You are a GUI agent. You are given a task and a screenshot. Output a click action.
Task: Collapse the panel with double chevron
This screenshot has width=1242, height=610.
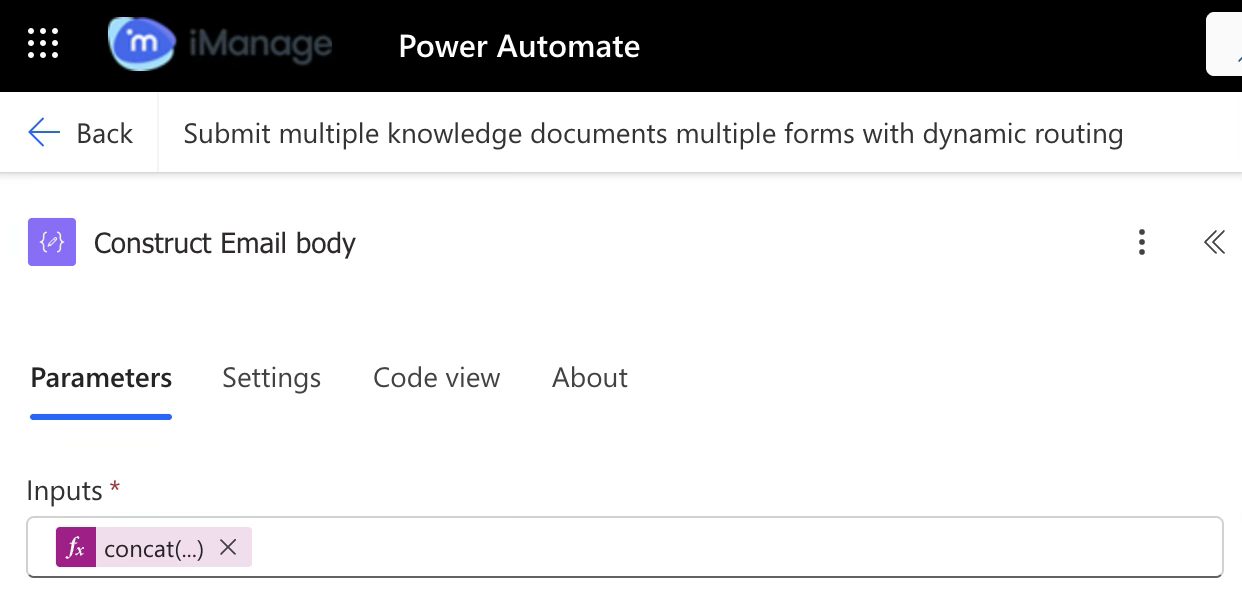click(x=1214, y=242)
